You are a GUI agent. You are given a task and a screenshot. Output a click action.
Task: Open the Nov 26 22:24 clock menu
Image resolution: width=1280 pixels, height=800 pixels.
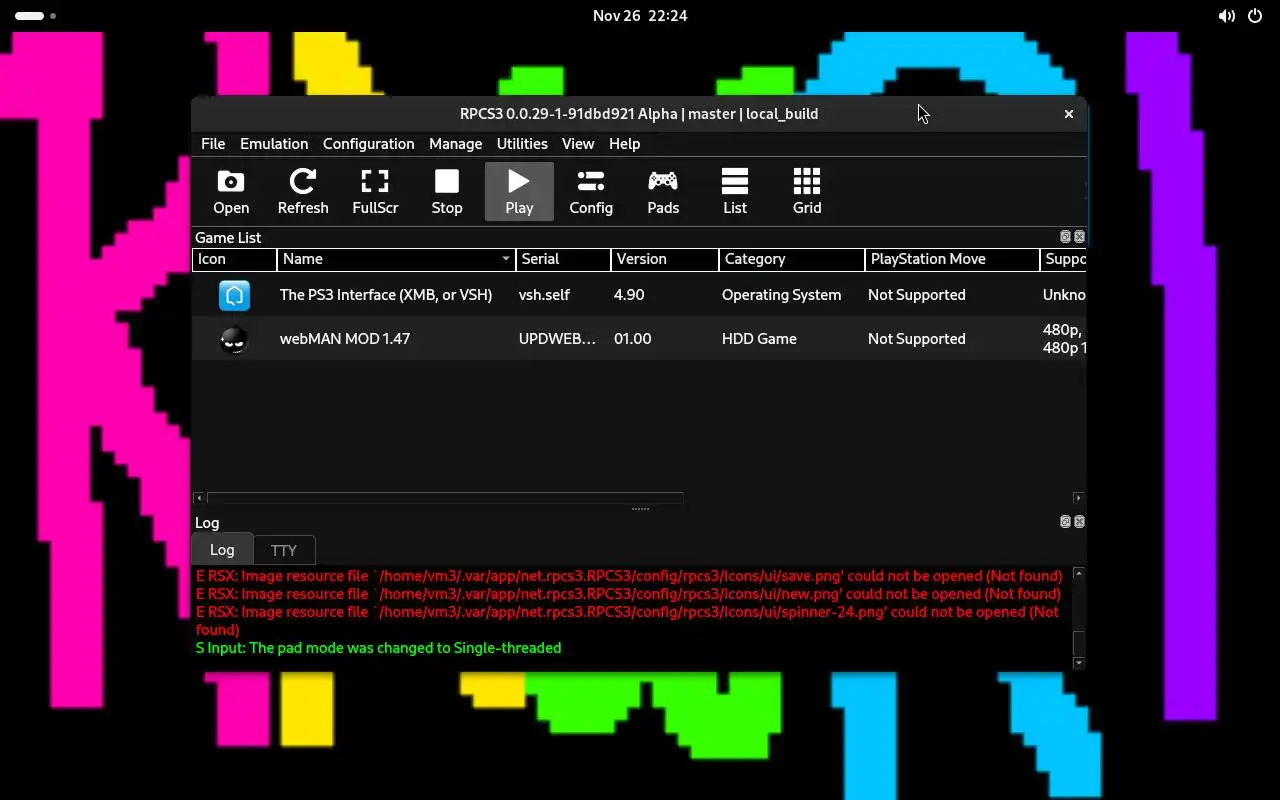640,16
